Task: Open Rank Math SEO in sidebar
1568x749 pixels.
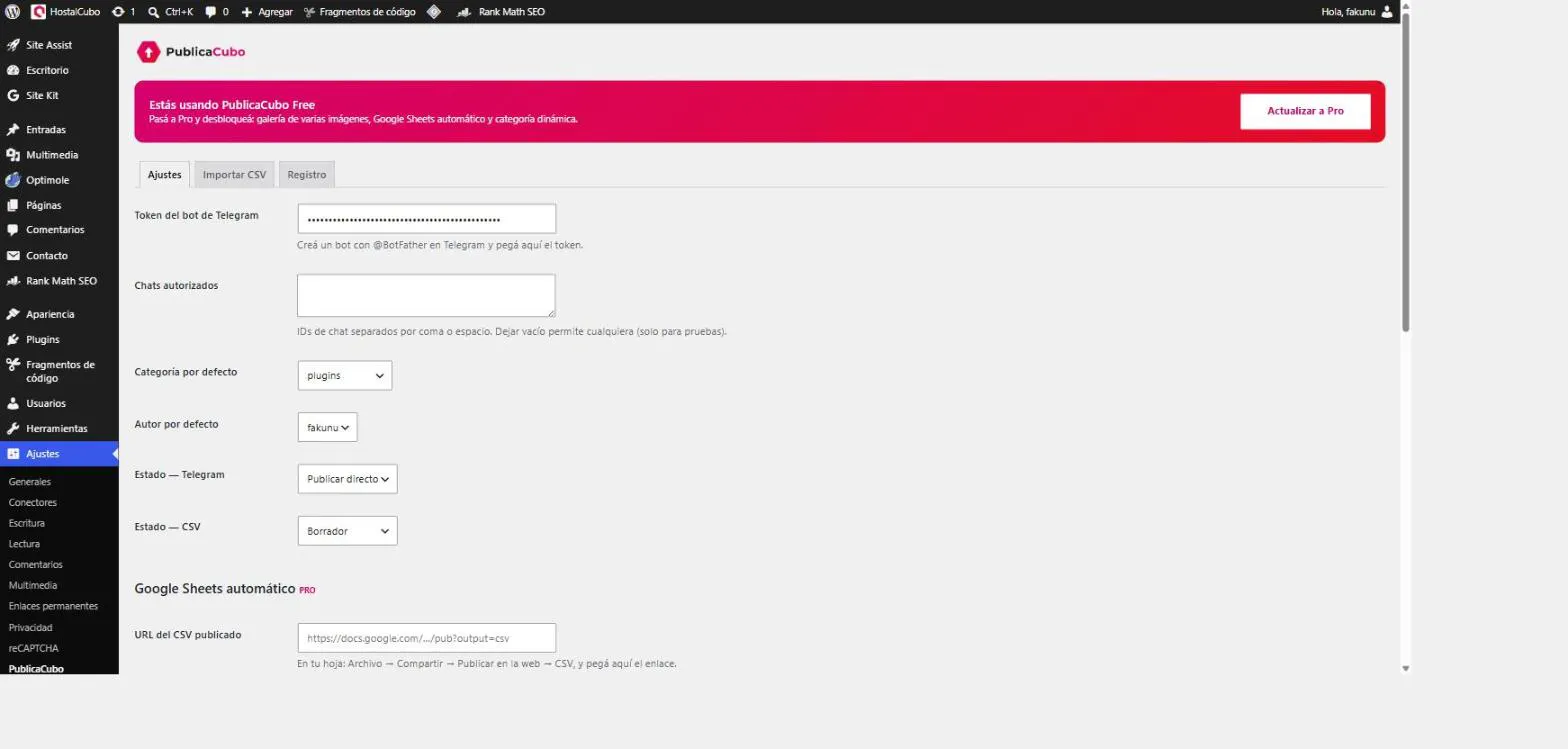Action: click(x=59, y=281)
